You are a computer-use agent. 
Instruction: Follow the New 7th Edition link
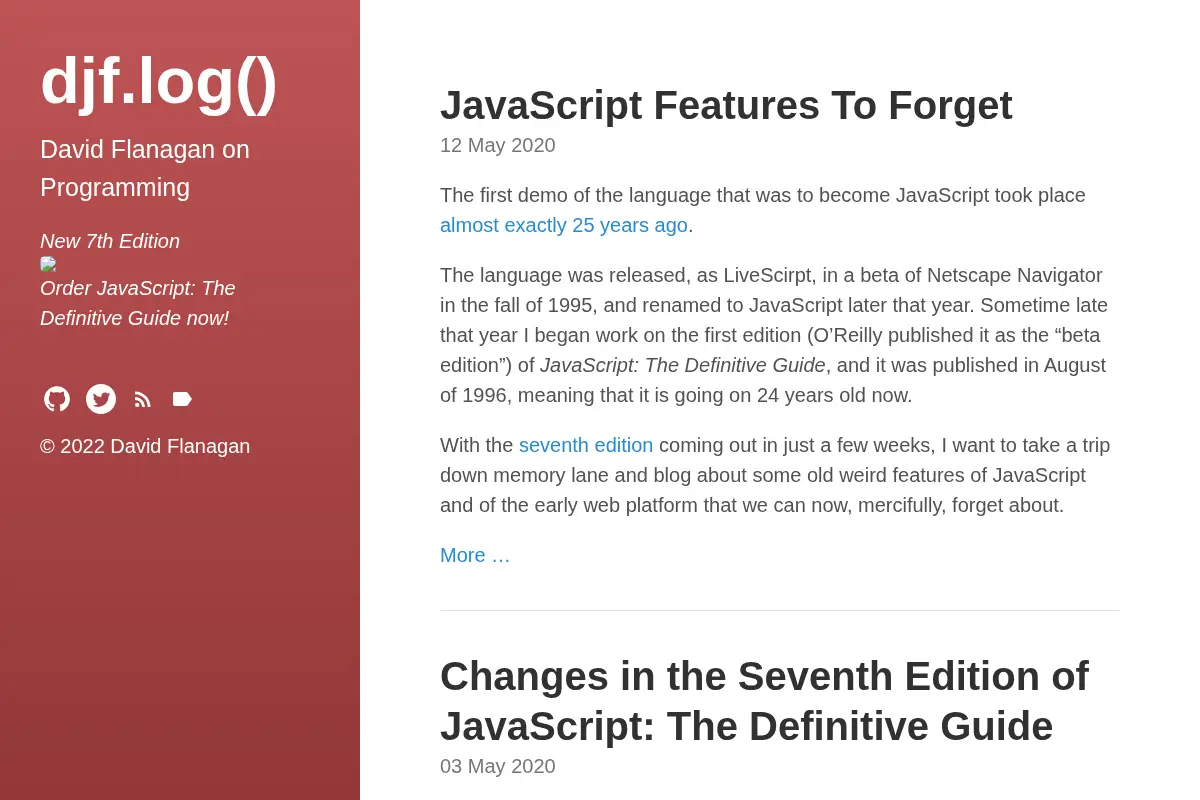pos(110,241)
